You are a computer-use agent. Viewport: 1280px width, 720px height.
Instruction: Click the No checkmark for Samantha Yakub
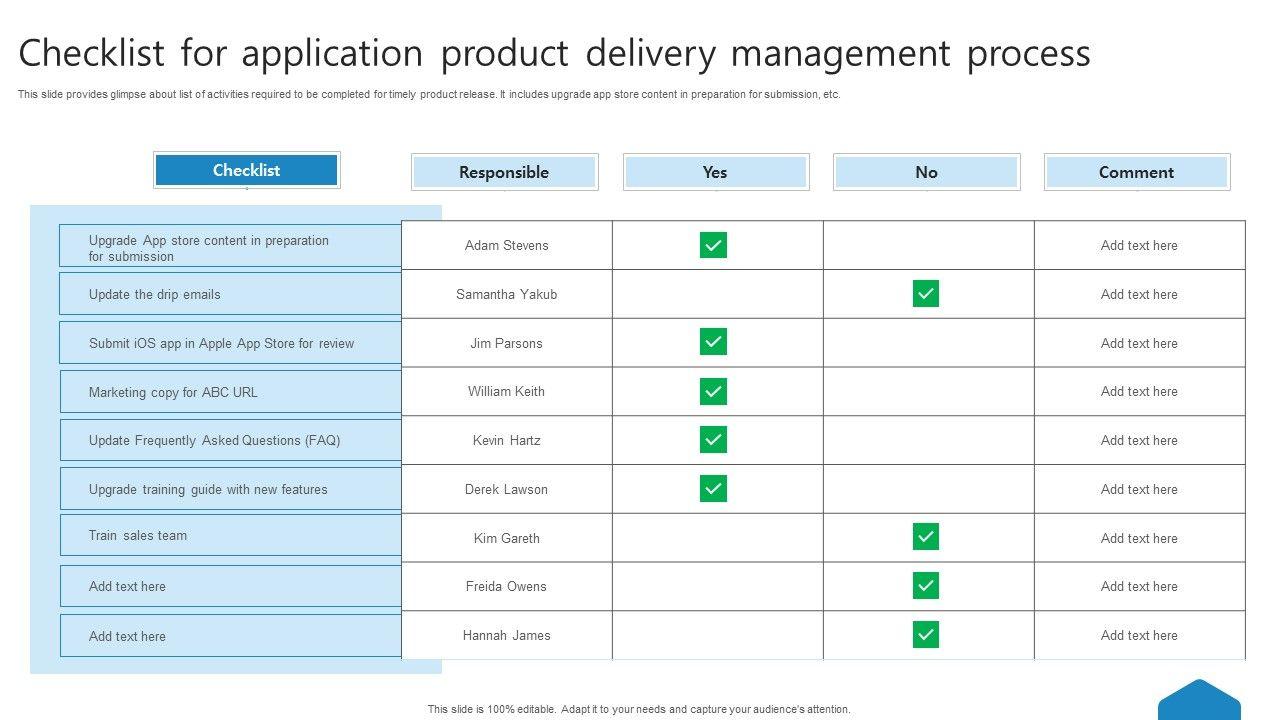pyautogui.click(x=925, y=294)
